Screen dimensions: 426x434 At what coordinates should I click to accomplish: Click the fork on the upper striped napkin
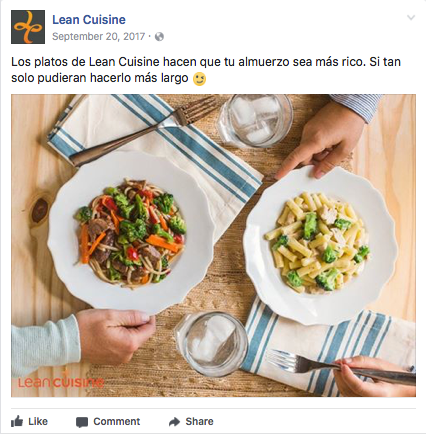(143, 130)
